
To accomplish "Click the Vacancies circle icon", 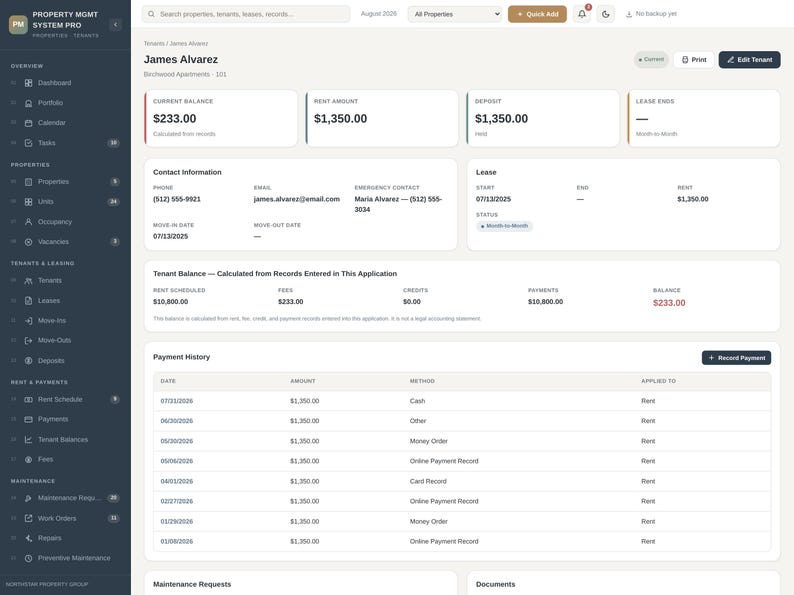I will point(28,242).
